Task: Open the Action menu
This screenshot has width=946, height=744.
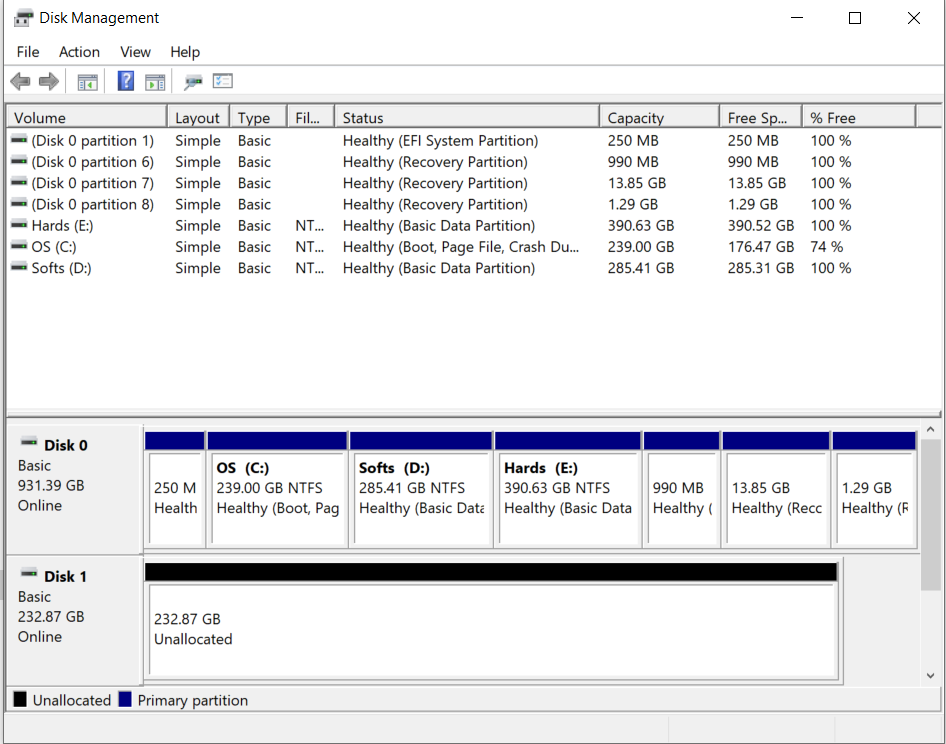Action: click(79, 52)
